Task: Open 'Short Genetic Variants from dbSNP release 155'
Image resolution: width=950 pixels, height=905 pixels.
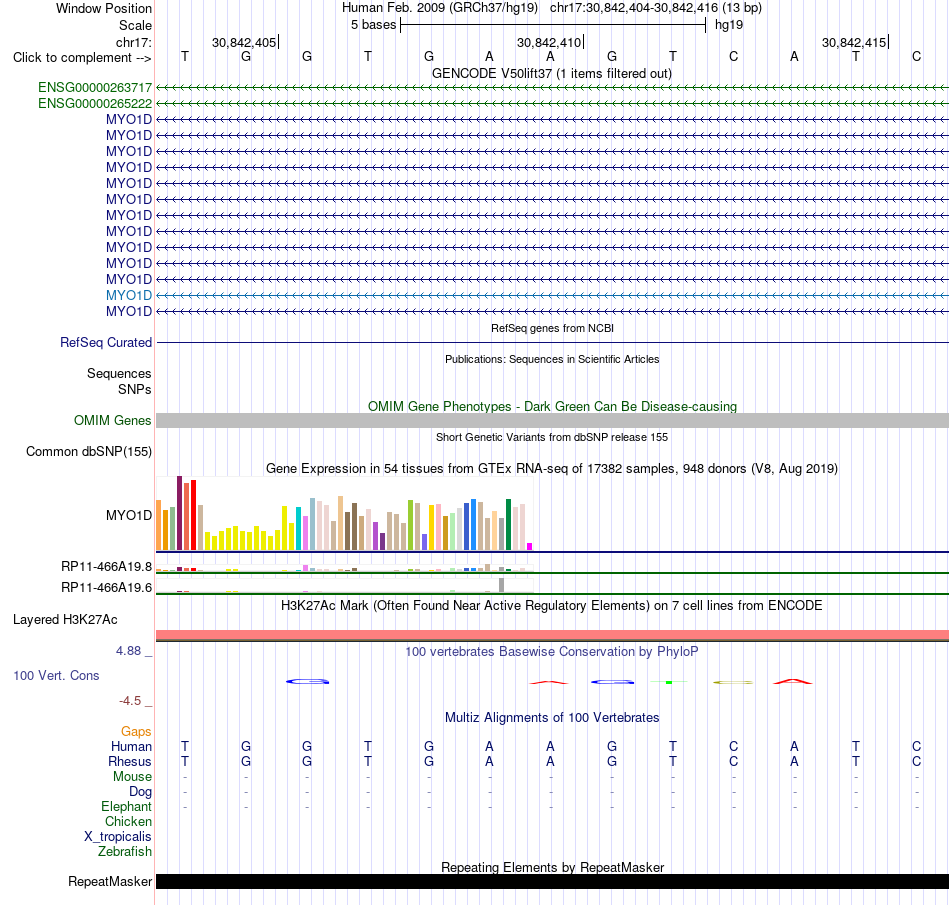Action: point(552,437)
